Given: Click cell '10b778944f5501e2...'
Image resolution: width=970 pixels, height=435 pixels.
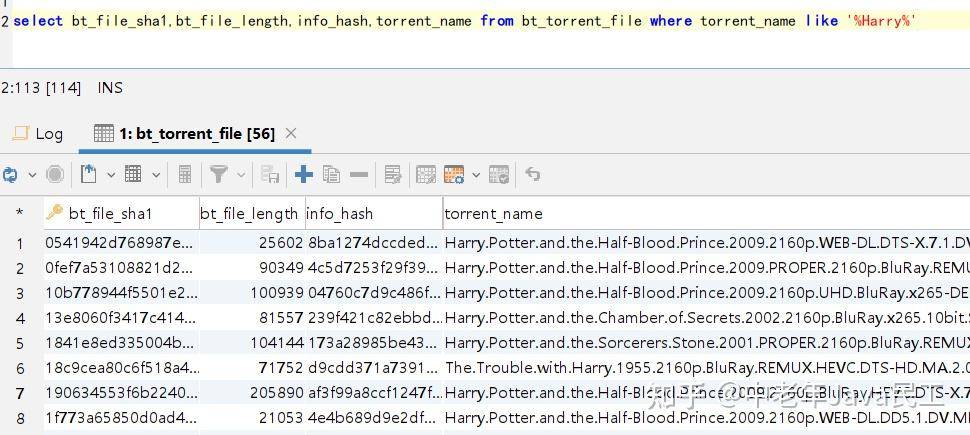Looking at the screenshot, I should 121,292.
